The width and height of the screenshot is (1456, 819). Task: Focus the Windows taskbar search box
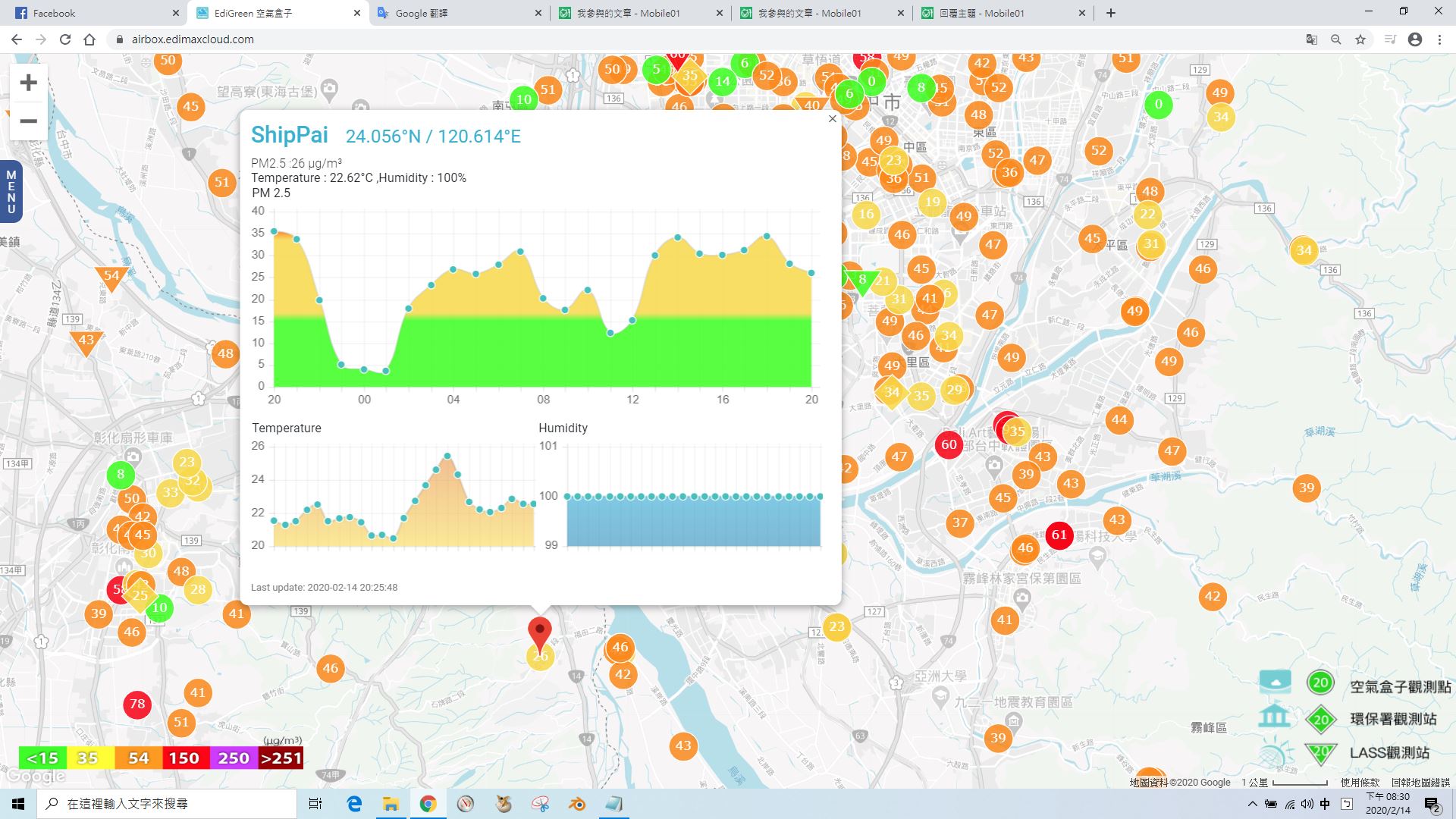167,804
